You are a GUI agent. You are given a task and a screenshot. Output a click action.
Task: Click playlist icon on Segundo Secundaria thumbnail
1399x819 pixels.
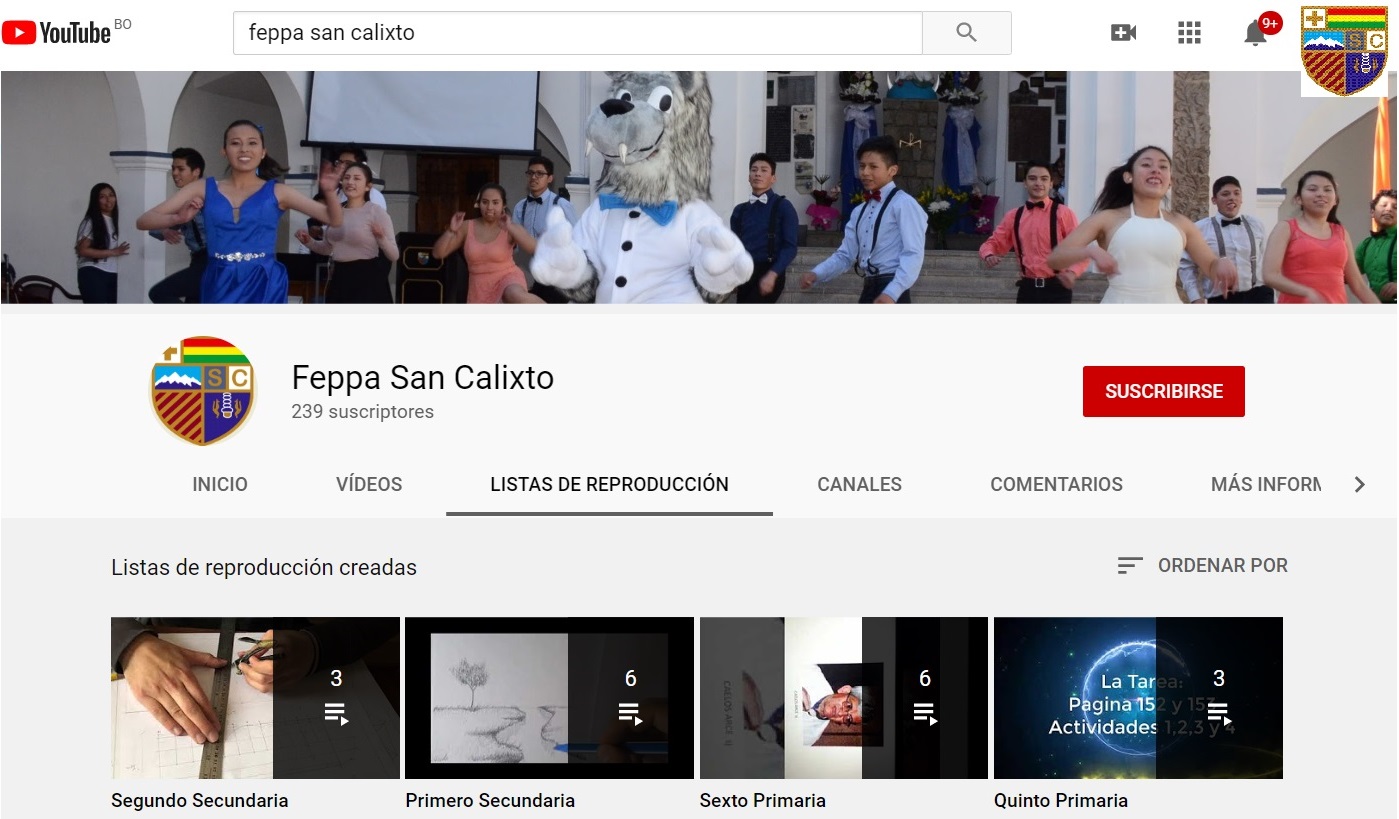click(336, 713)
